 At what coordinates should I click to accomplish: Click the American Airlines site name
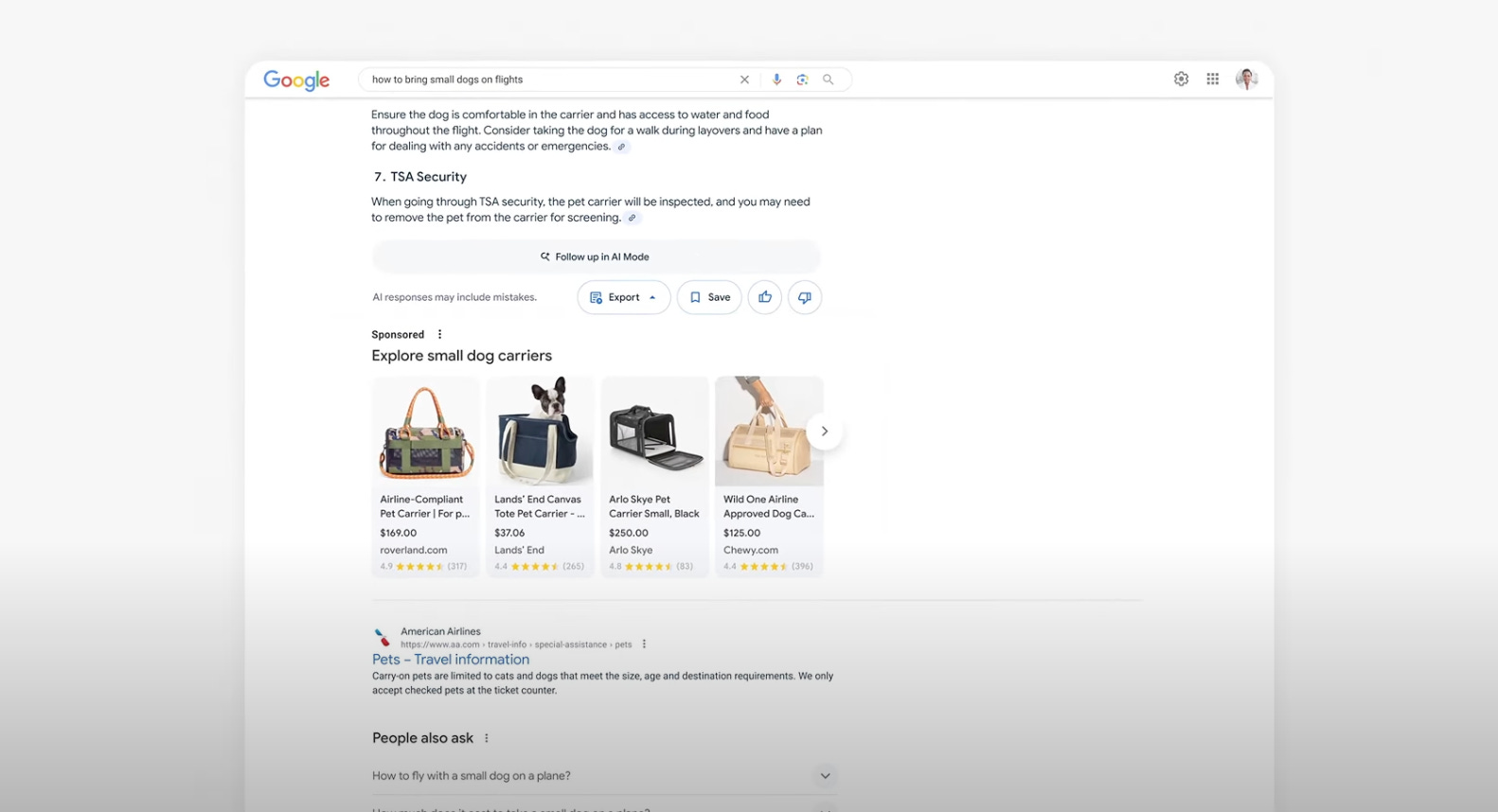[x=440, y=631]
